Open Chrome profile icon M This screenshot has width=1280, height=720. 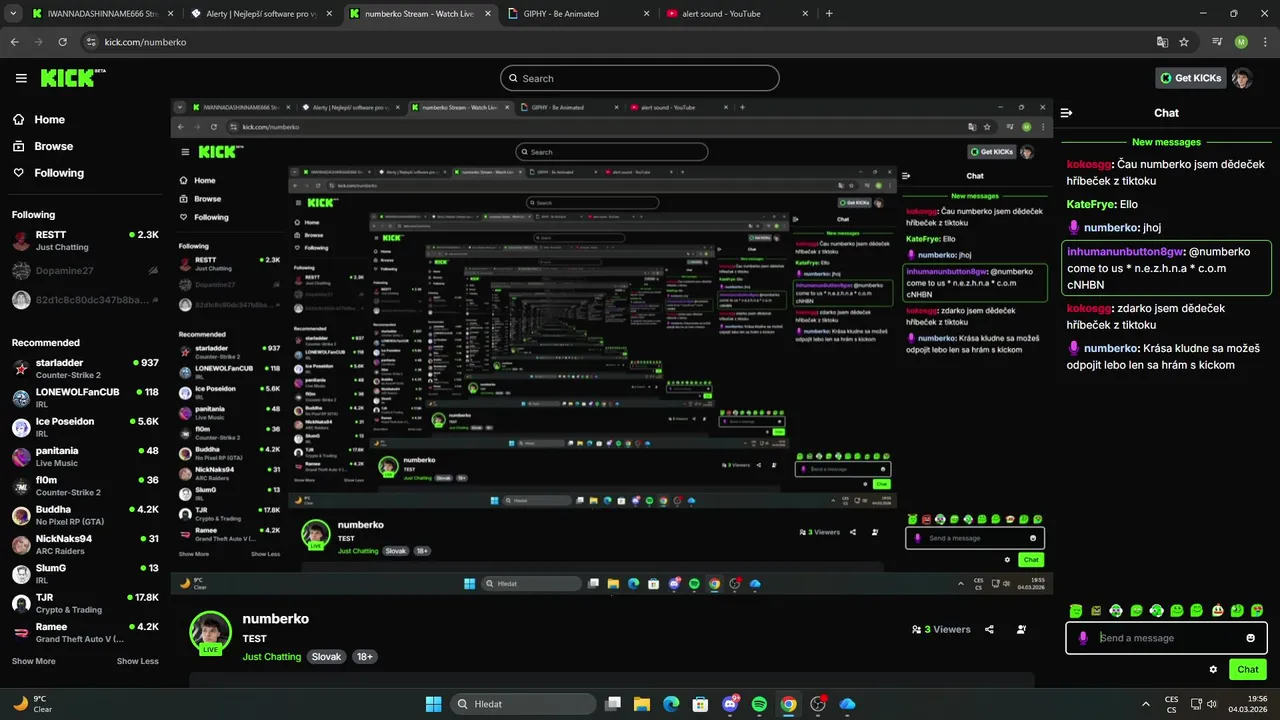click(1241, 42)
